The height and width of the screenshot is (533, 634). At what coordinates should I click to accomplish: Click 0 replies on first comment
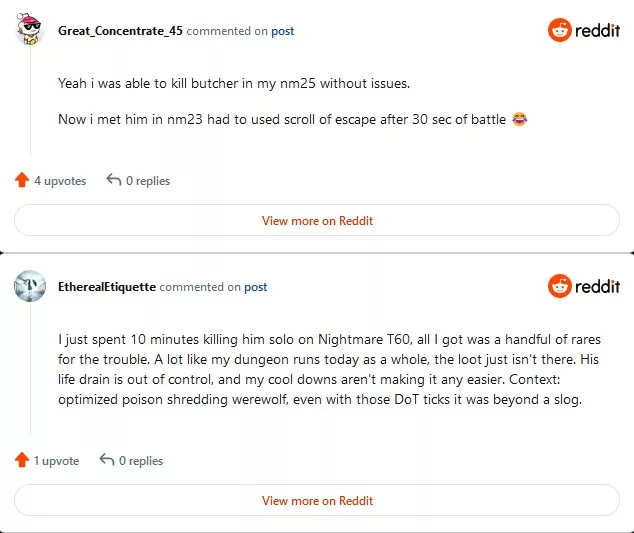coord(148,181)
